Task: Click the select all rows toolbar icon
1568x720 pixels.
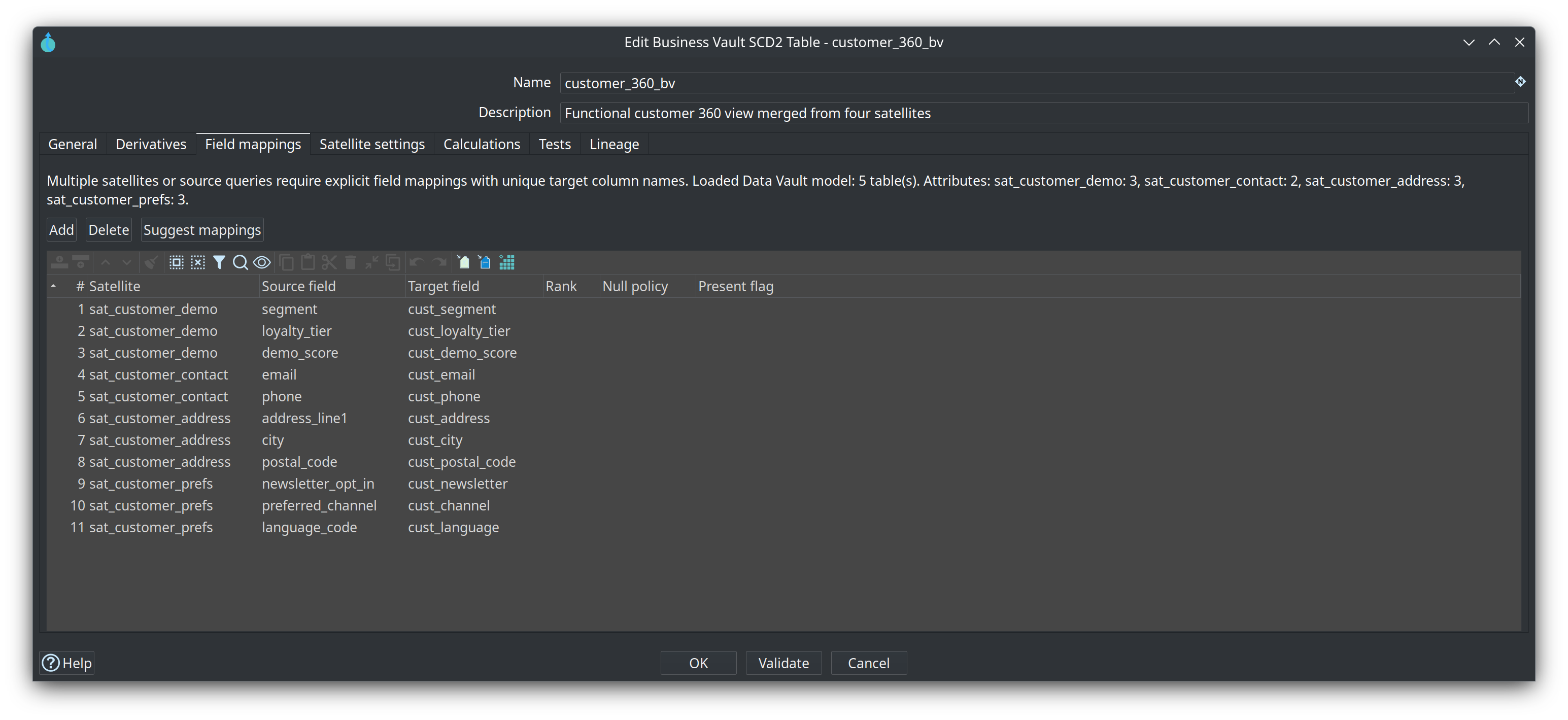Action: [x=176, y=262]
